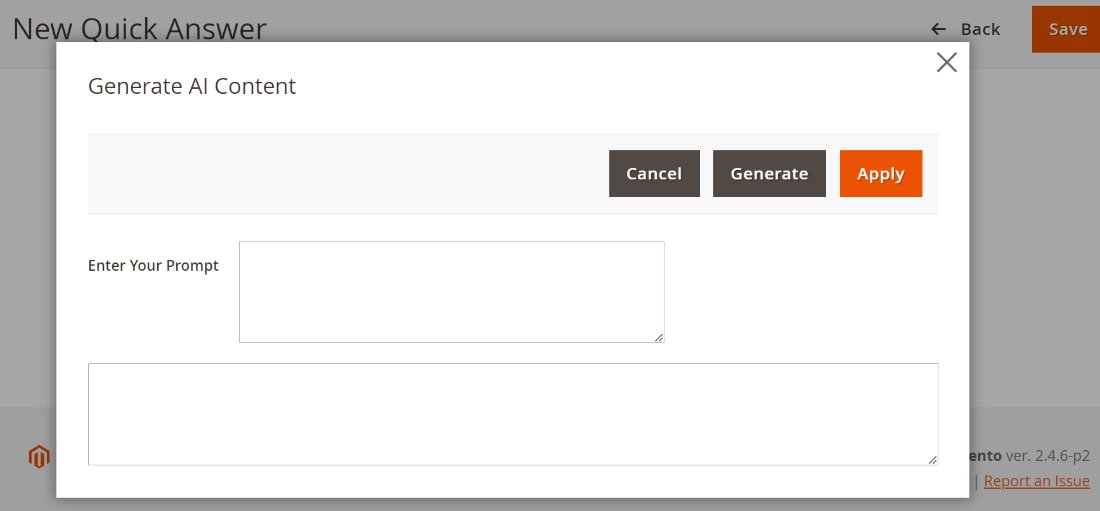Apply the generated AI content

(880, 174)
